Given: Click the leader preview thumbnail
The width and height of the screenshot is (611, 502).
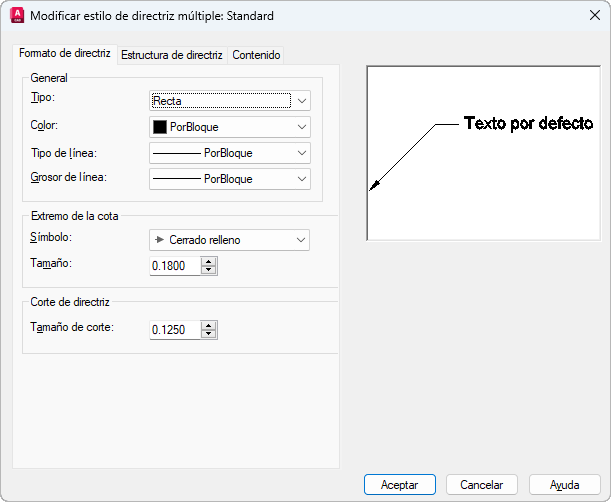Looking at the screenshot, I should (484, 153).
